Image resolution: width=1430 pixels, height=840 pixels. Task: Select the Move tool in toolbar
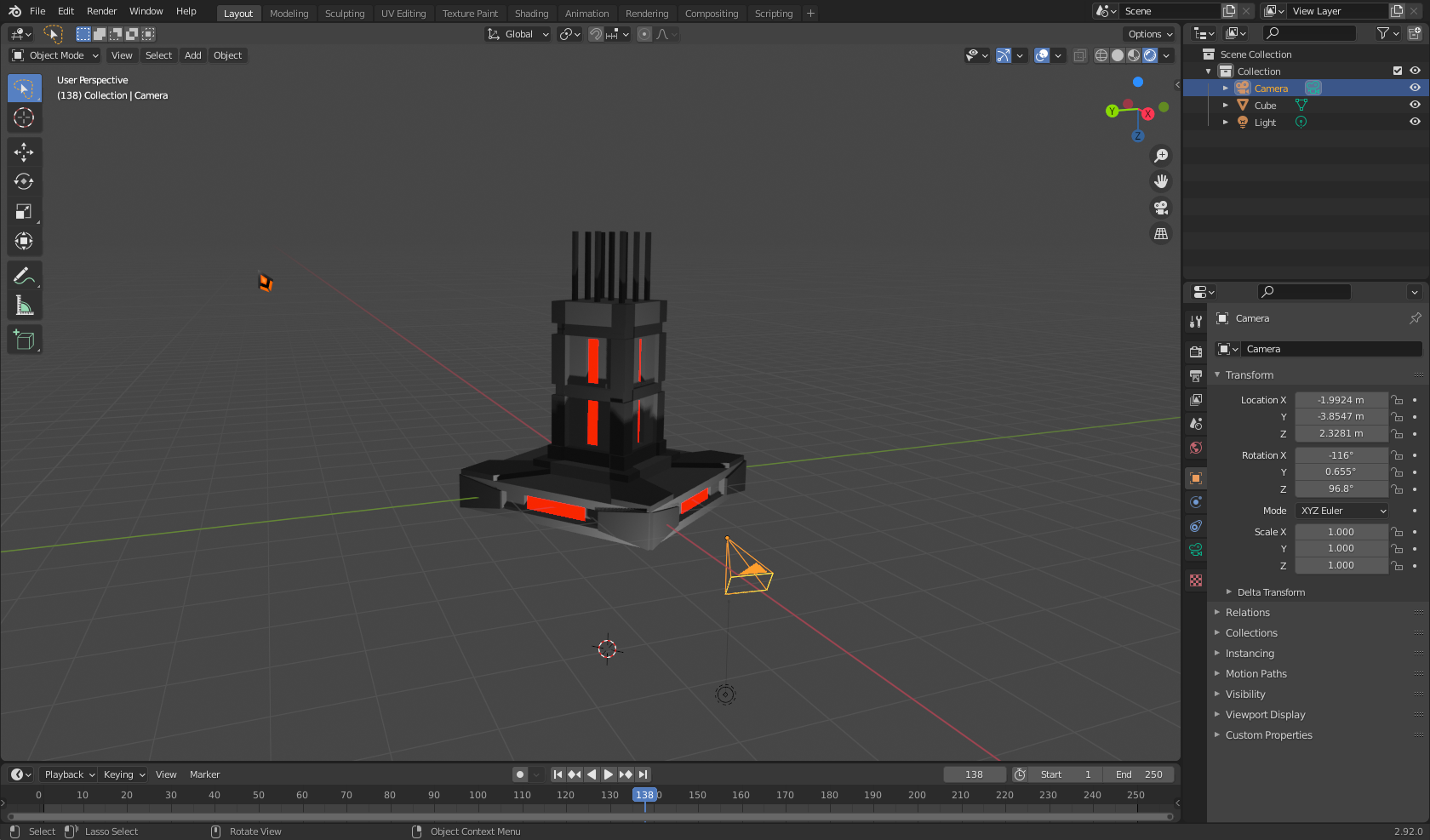24,151
